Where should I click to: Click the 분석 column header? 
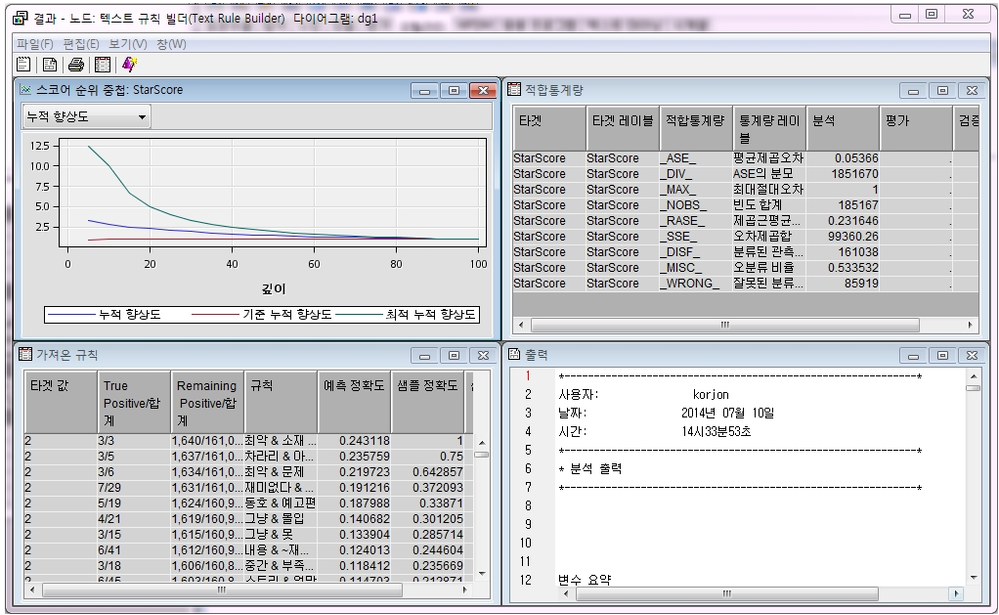(x=842, y=128)
